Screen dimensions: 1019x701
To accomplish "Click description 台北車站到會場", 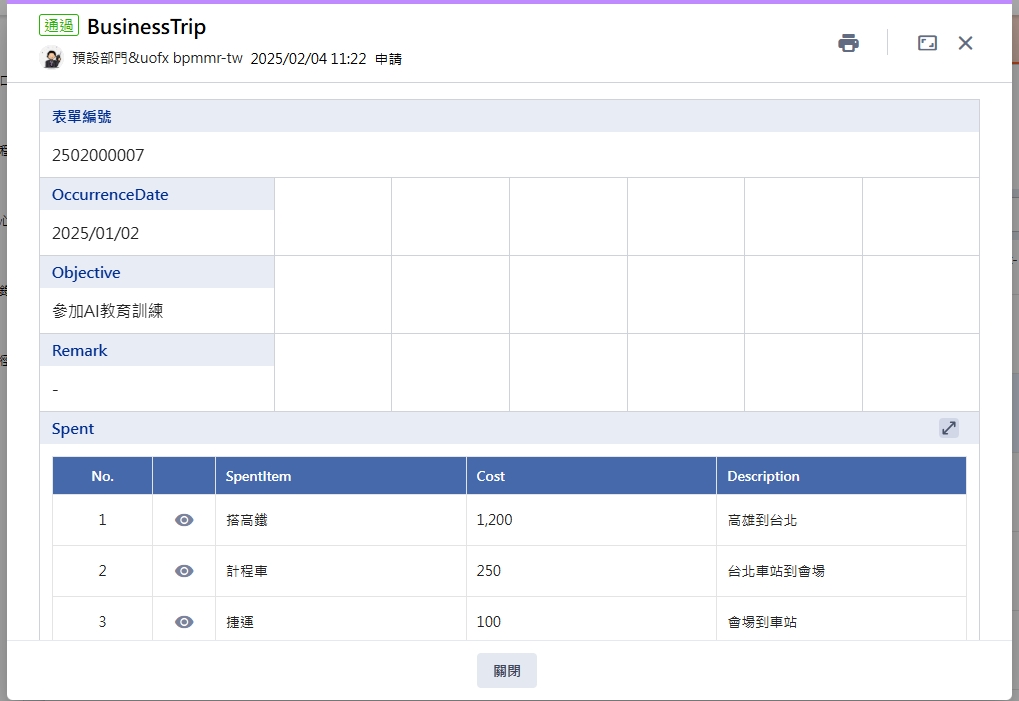I will pyautogui.click(x=776, y=571).
